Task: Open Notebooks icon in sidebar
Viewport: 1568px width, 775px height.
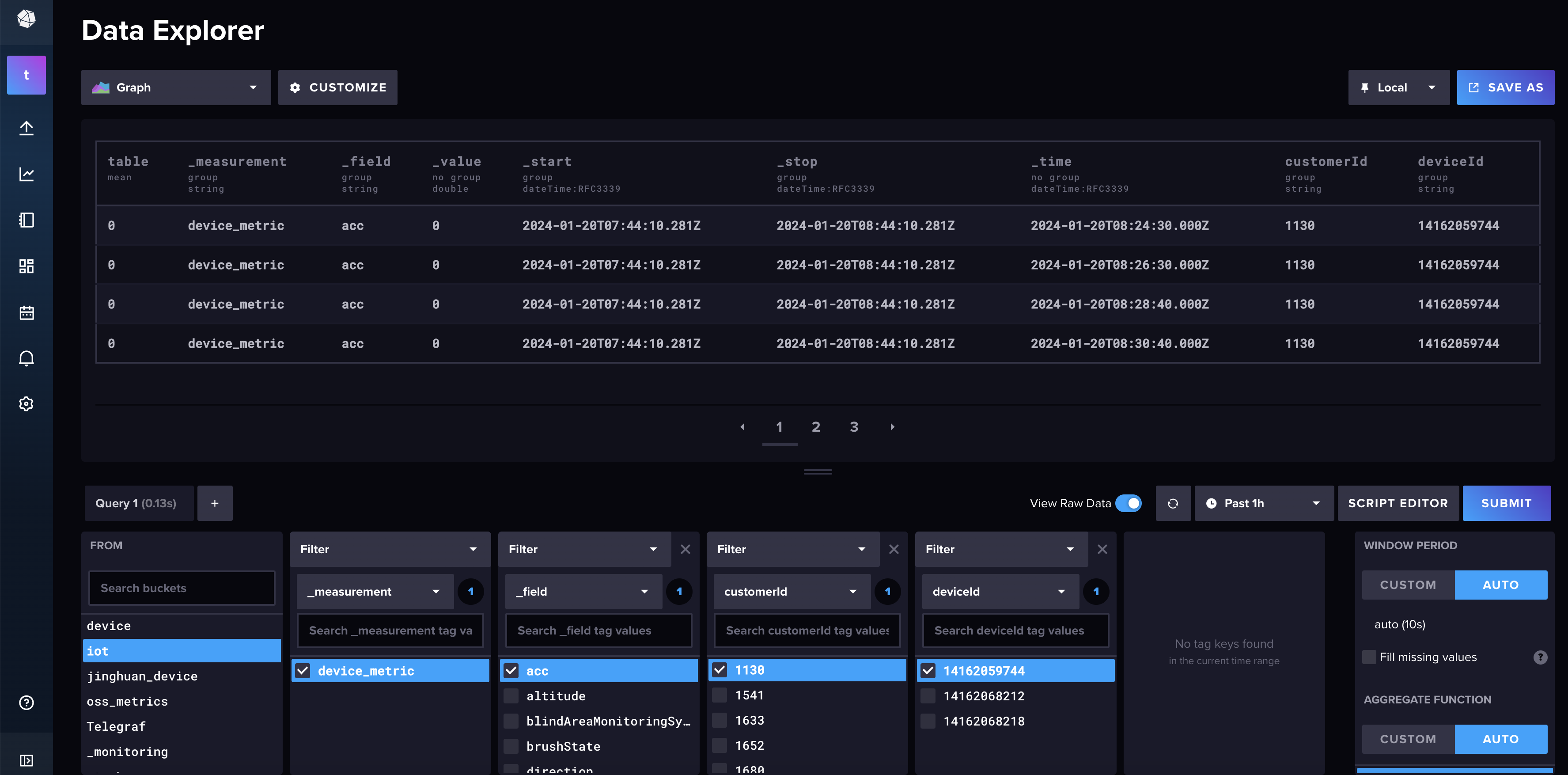Action: 26,220
